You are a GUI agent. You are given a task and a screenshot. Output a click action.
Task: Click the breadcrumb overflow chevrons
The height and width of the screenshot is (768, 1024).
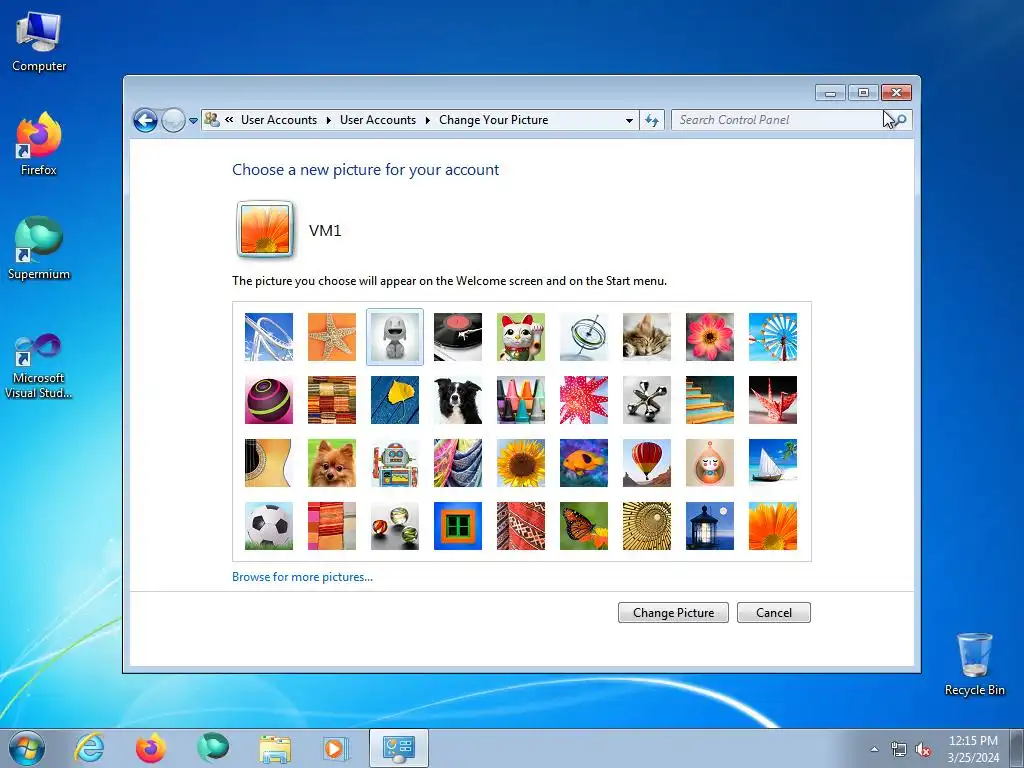[229, 120]
